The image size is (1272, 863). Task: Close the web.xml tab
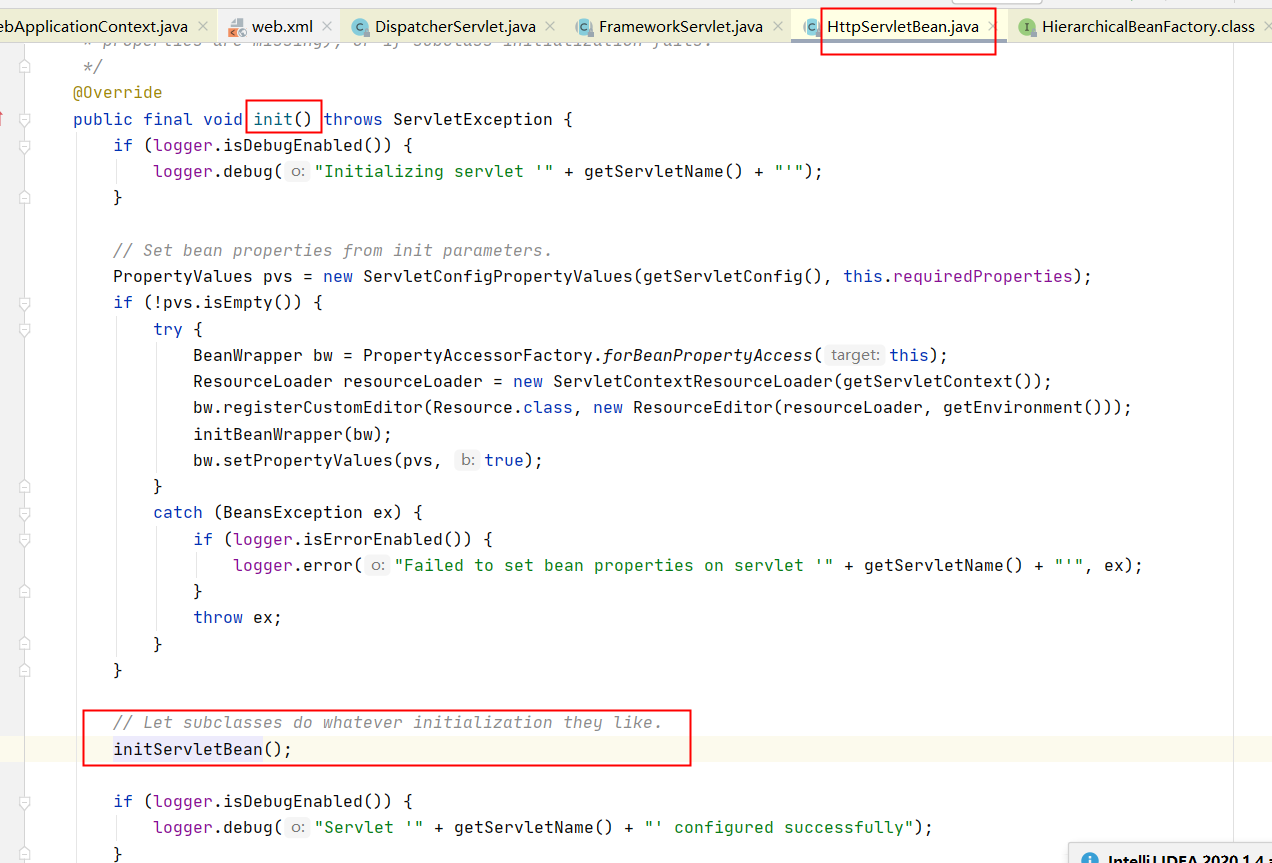[327, 27]
